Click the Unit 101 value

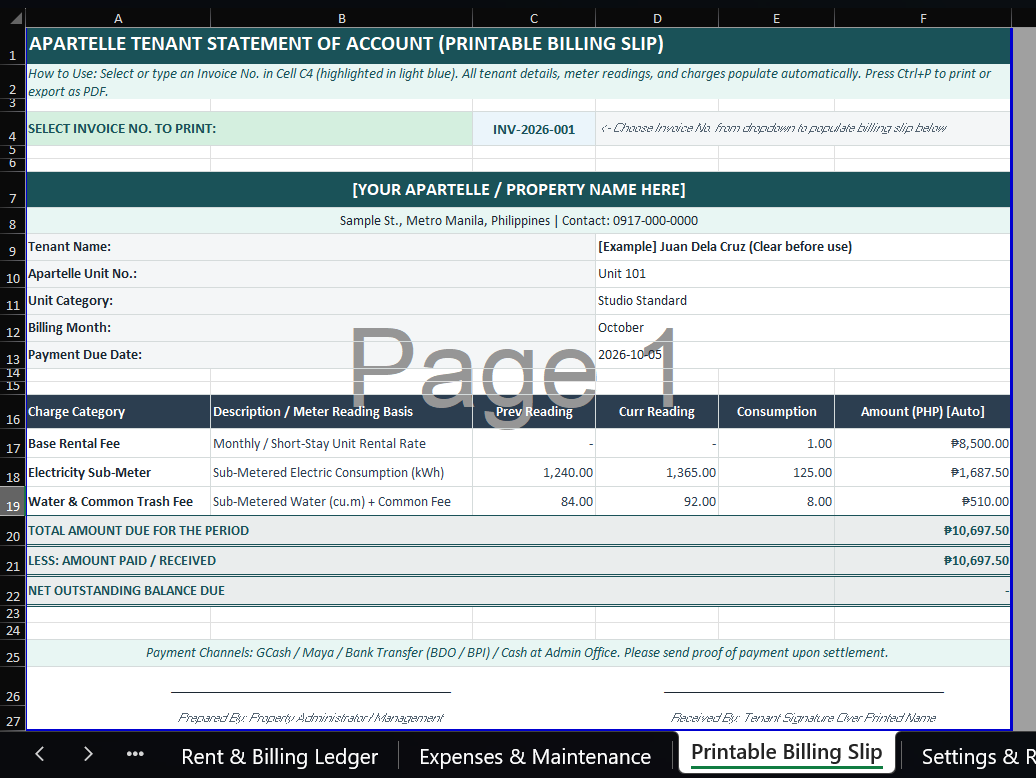(x=622, y=273)
